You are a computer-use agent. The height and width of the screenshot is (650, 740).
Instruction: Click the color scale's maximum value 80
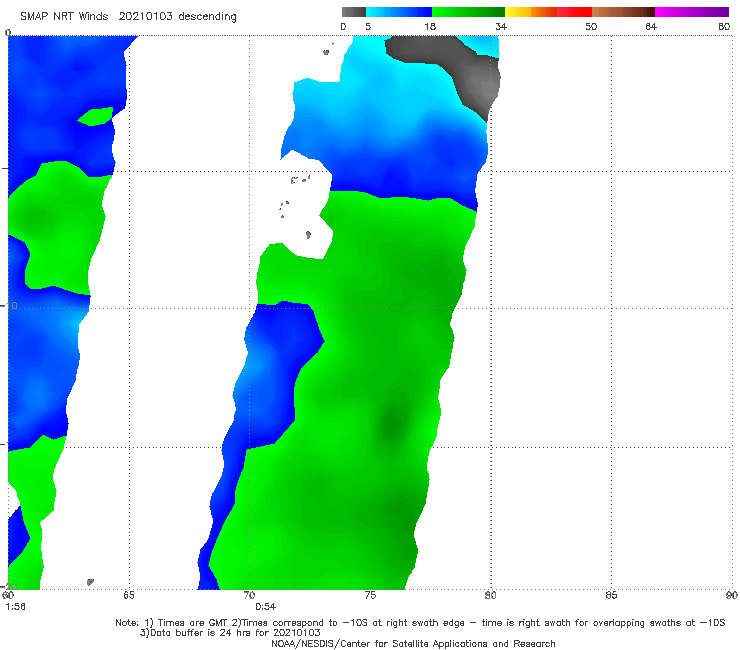click(x=724, y=27)
